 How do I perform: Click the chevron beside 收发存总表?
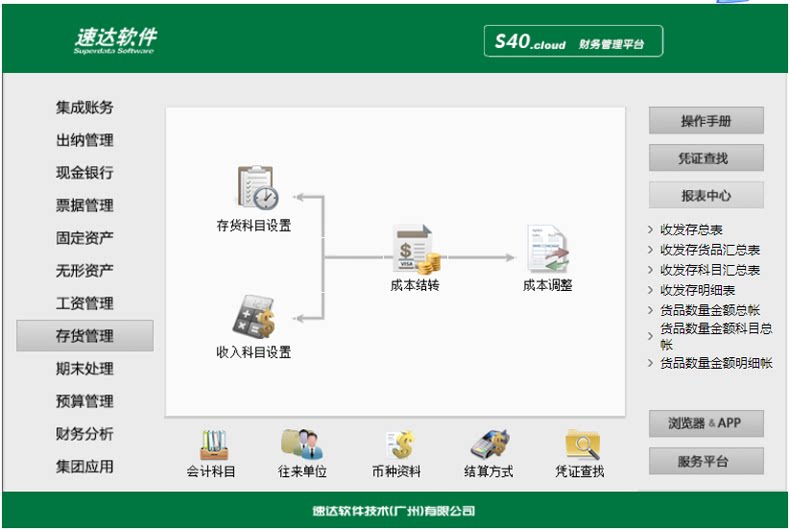click(x=650, y=230)
